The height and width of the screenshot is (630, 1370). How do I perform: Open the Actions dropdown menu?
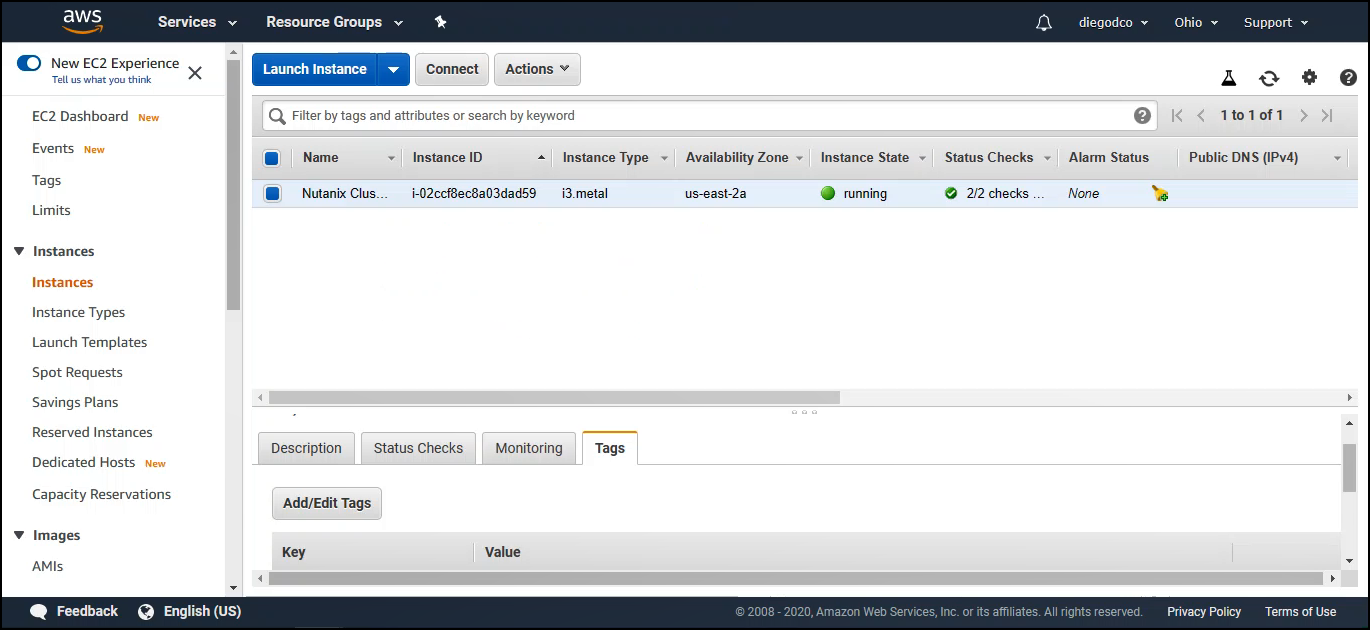click(x=537, y=69)
